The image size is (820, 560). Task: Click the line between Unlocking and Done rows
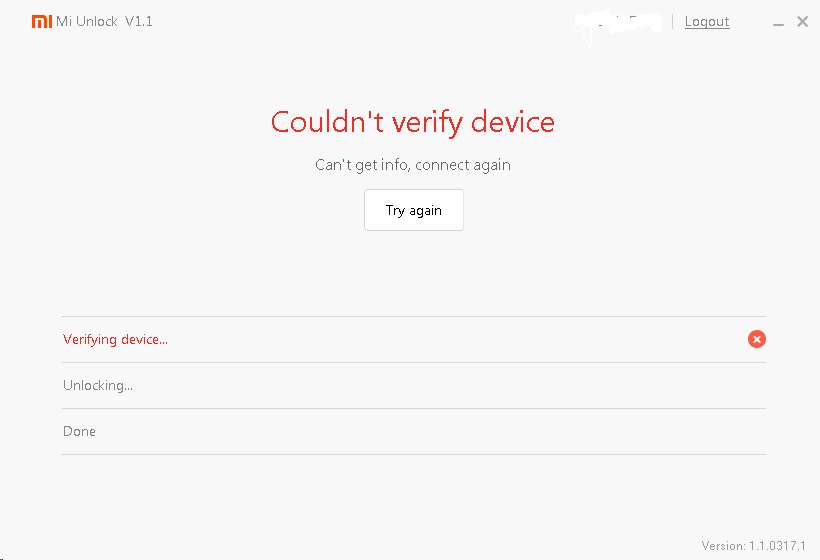pos(413,408)
